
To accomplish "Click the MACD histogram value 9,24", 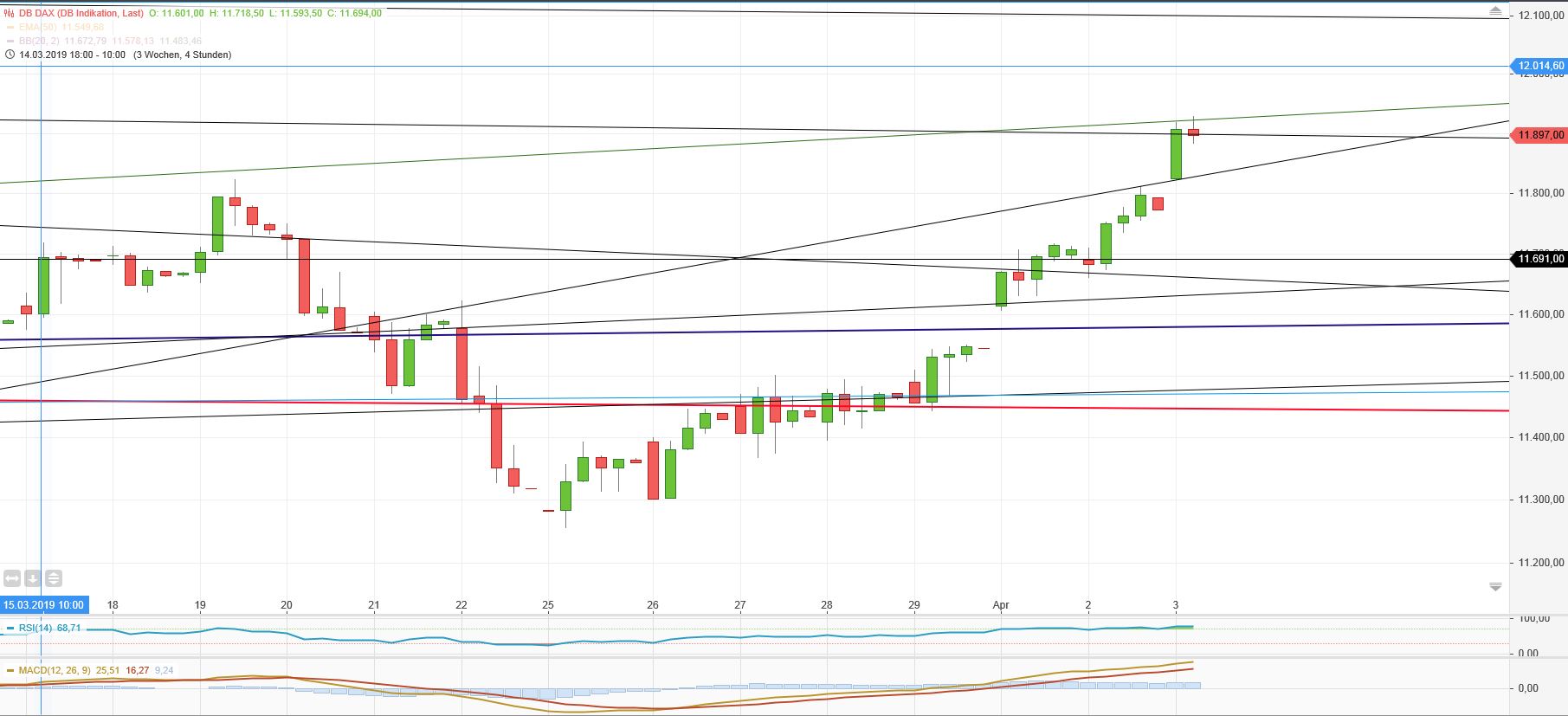I will 165,670.
